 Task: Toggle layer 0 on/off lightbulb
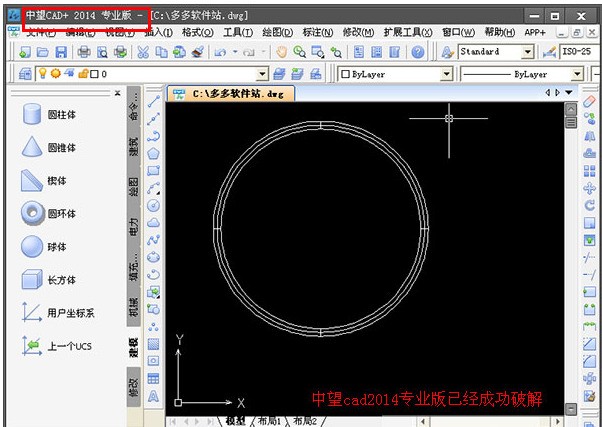point(43,73)
